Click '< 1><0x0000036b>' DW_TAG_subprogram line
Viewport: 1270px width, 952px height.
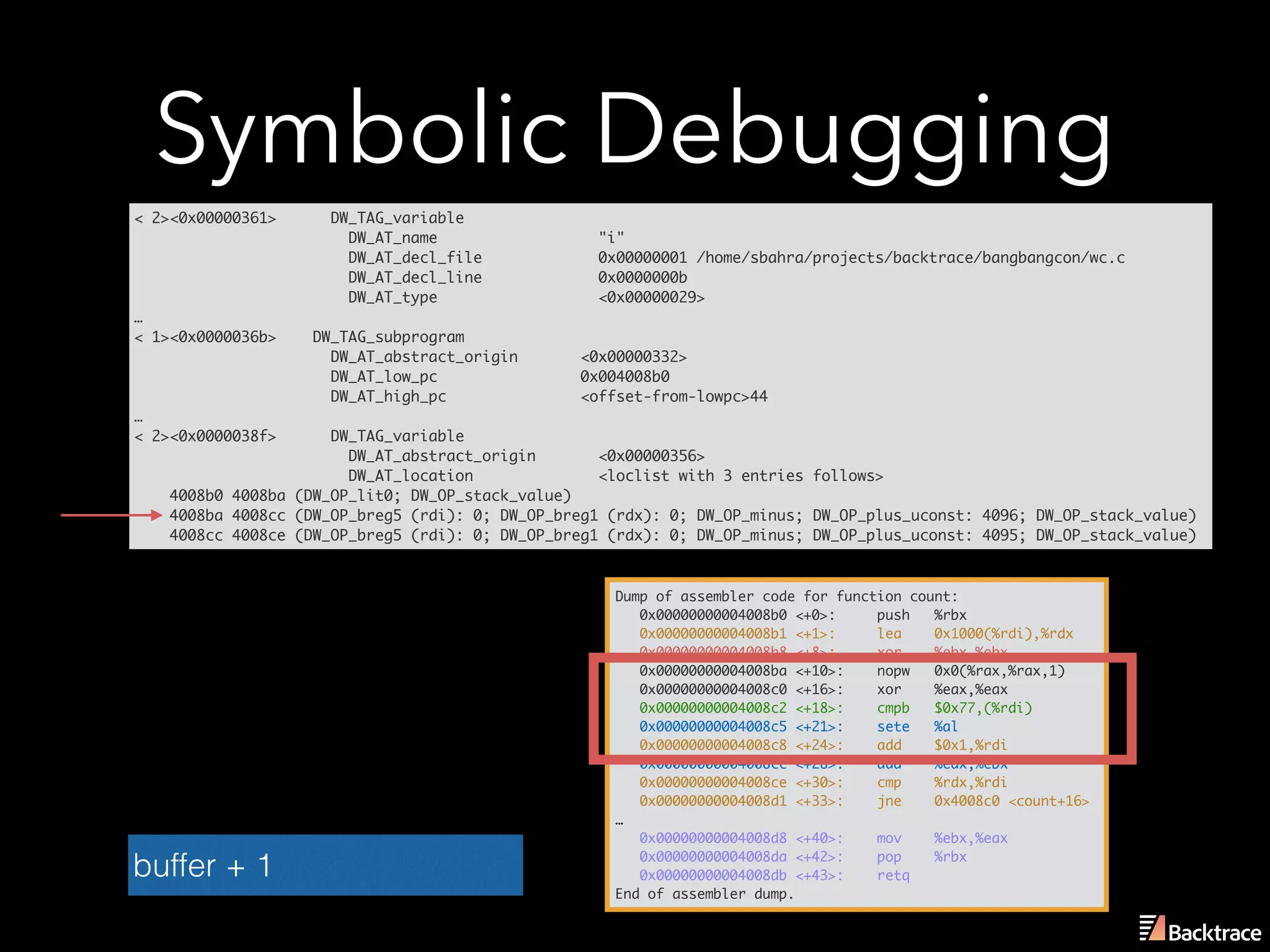[299, 337]
